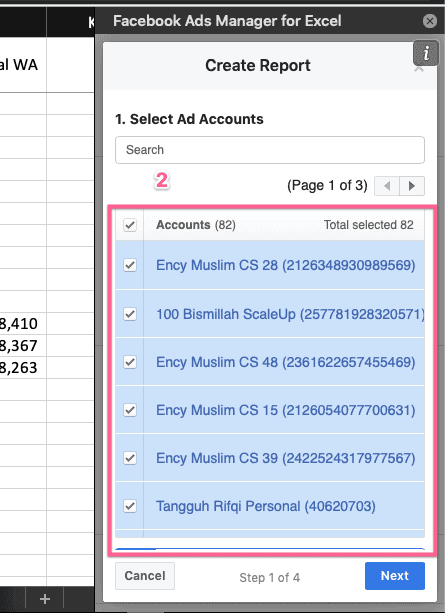This screenshot has height=613, width=445.
Task: Uncheck the Ency Muslim CS 39 account checkbox
Action: tap(130, 458)
